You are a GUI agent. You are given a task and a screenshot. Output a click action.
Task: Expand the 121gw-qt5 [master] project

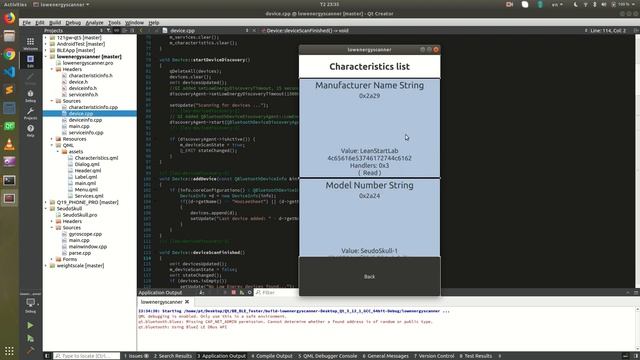click(x=46, y=38)
